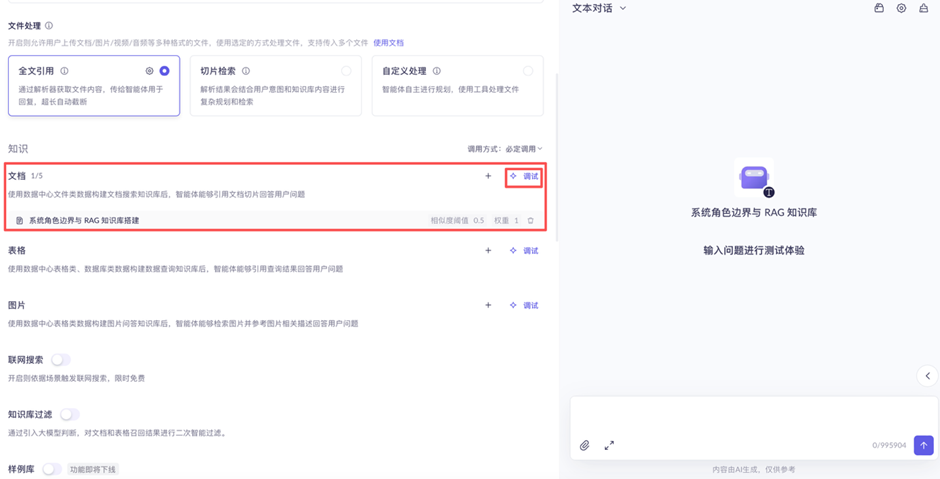Select the 切片检索 card title
The image size is (940, 479).
coord(218,71)
